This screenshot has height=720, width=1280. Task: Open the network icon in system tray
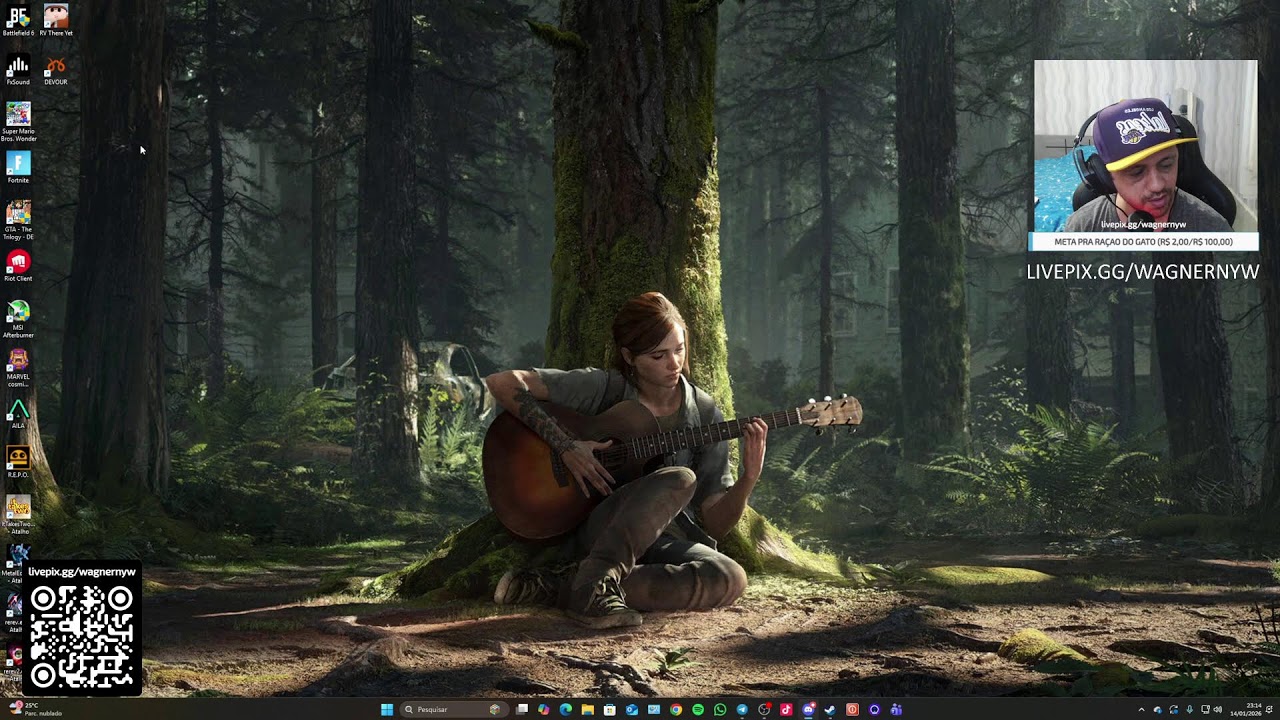1205,710
